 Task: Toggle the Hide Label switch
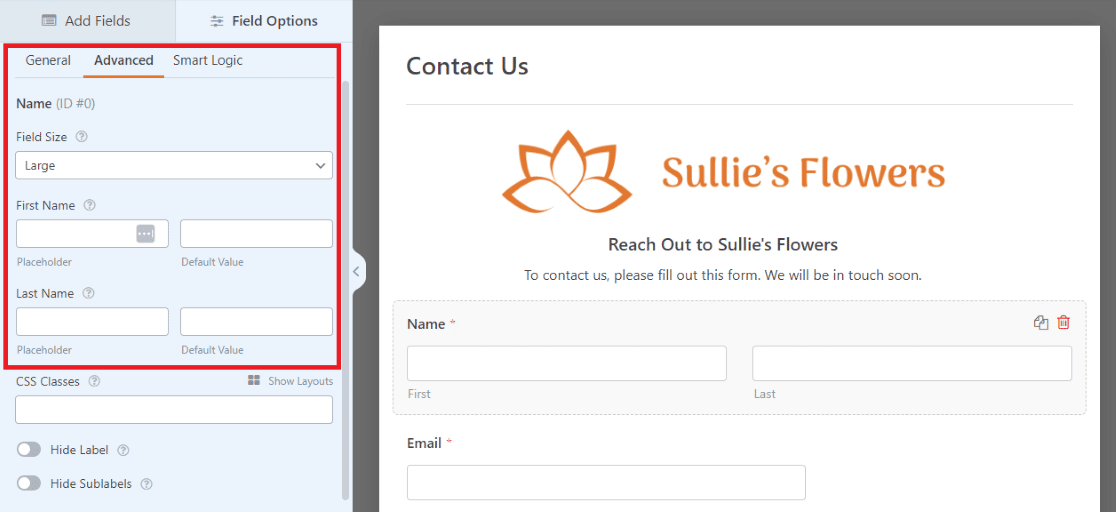tap(29, 450)
